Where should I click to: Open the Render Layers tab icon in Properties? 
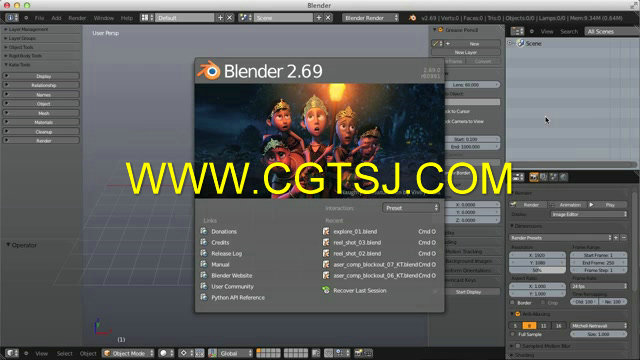click(x=544, y=177)
